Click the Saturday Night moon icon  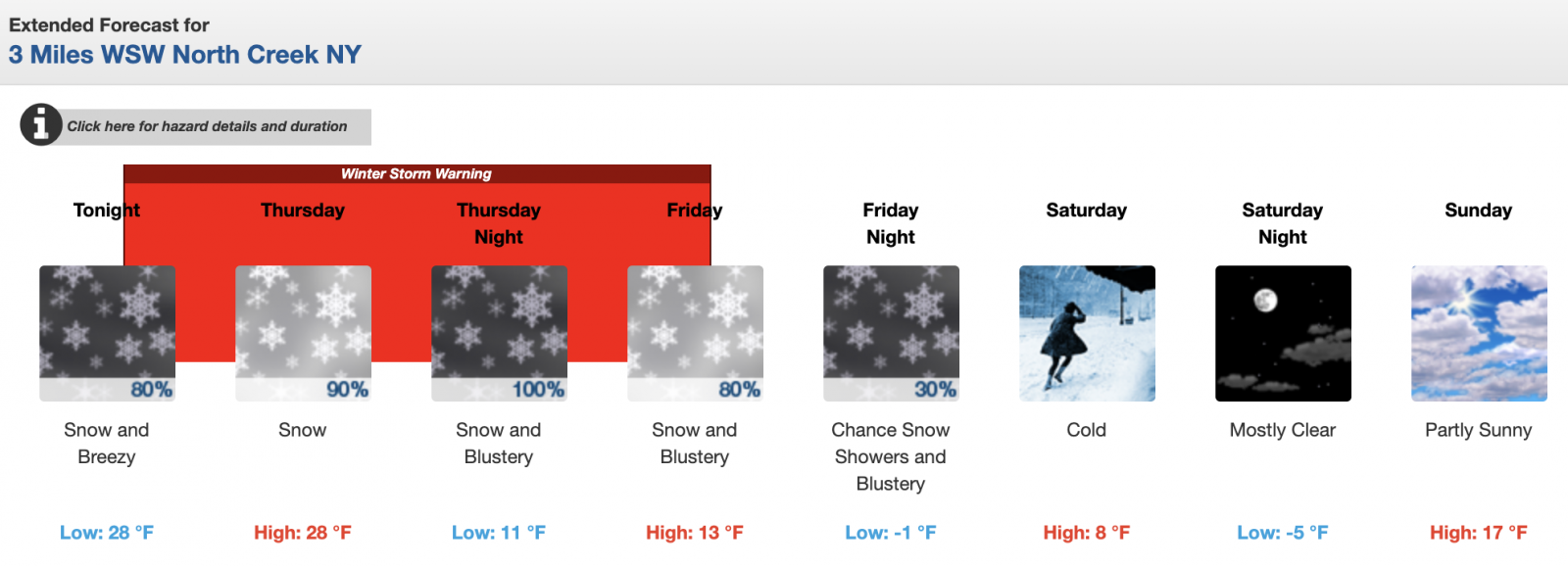point(1283,333)
